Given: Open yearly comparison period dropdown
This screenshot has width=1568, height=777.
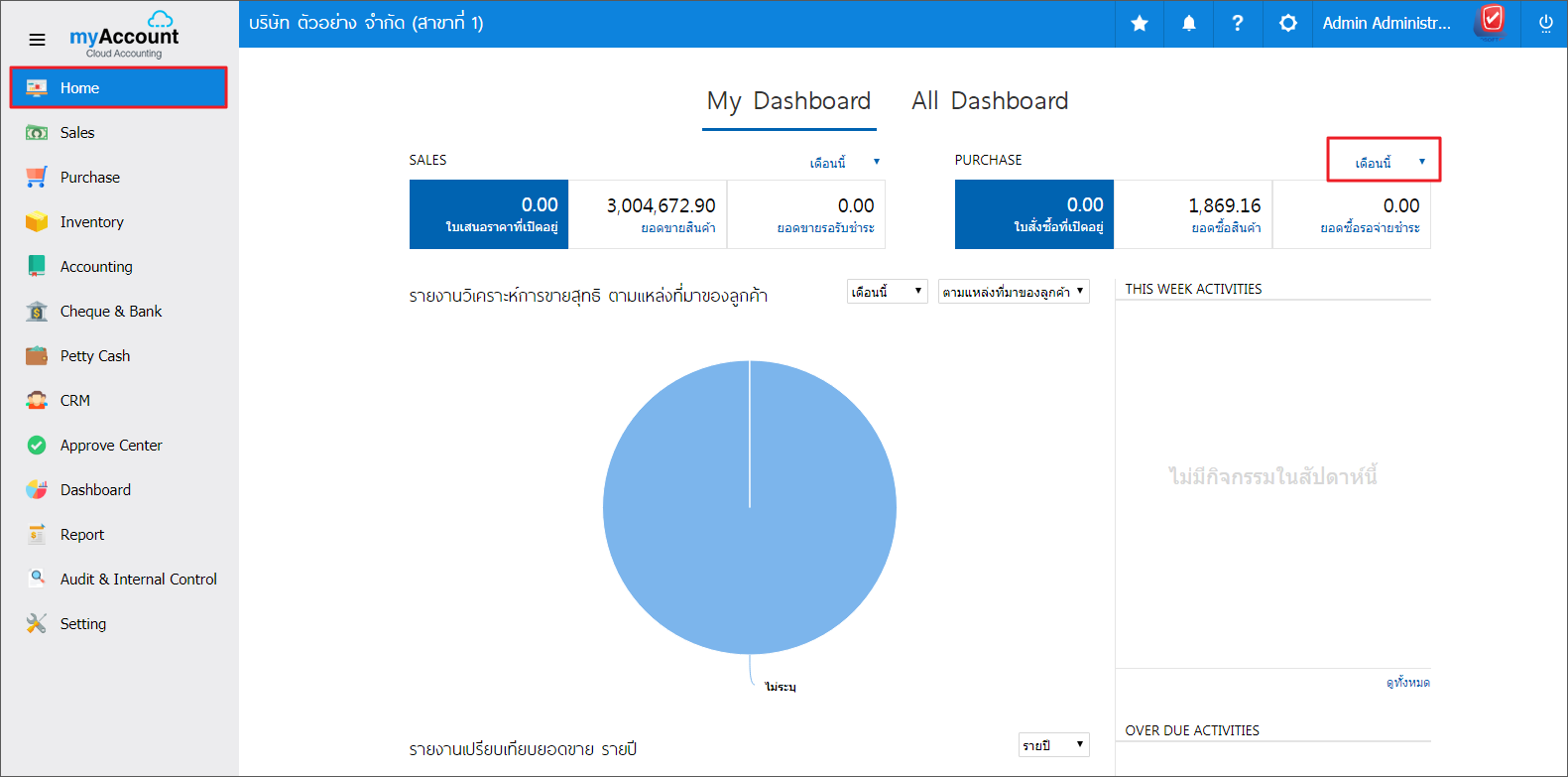Looking at the screenshot, I should pyautogui.click(x=1053, y=745).
